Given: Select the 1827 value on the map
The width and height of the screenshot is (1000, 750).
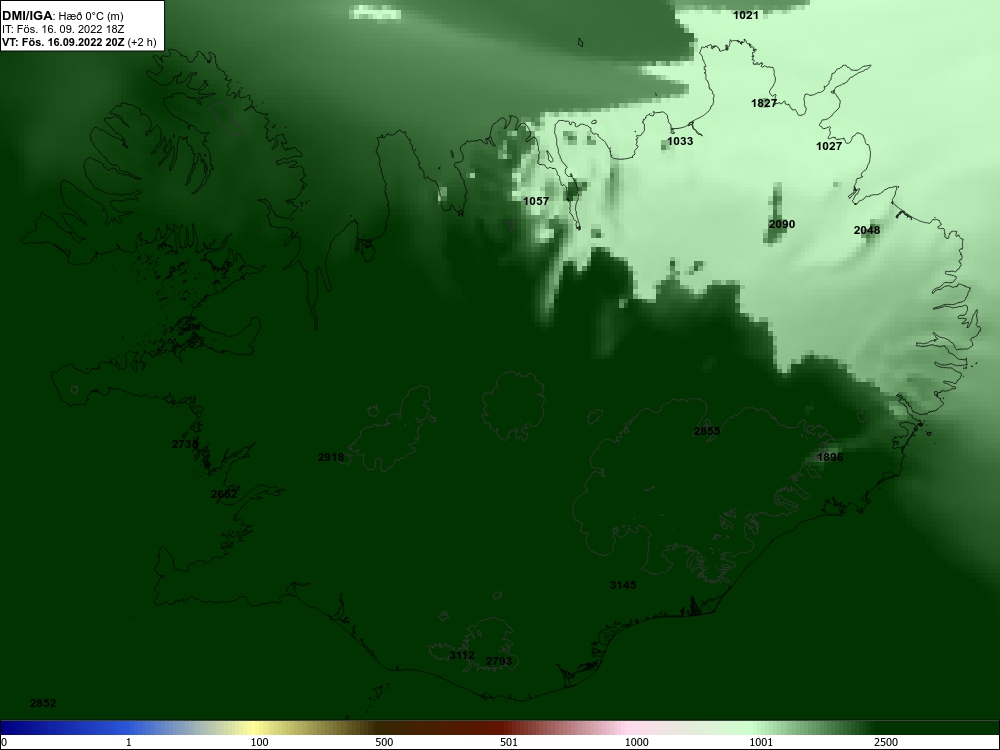Looking at the screenshot, I should click(763, 103).
